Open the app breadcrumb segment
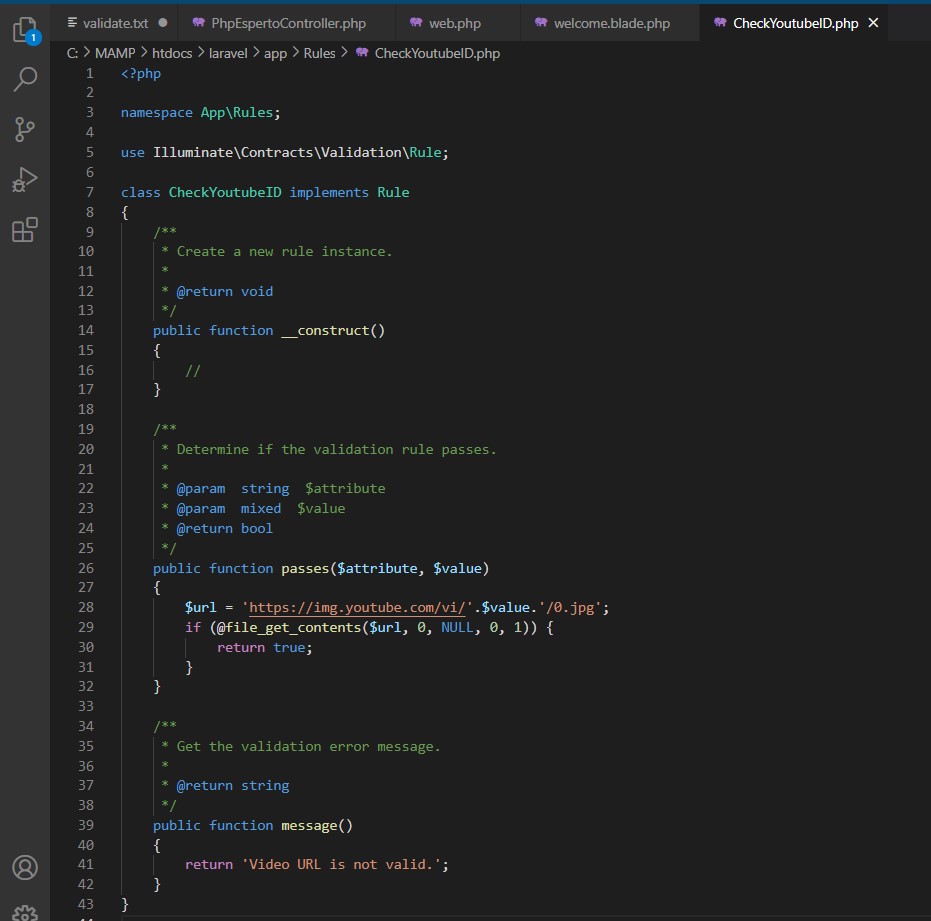Image resolution: width=931 pixels, height=921 pixels. [x=276, y=53]
